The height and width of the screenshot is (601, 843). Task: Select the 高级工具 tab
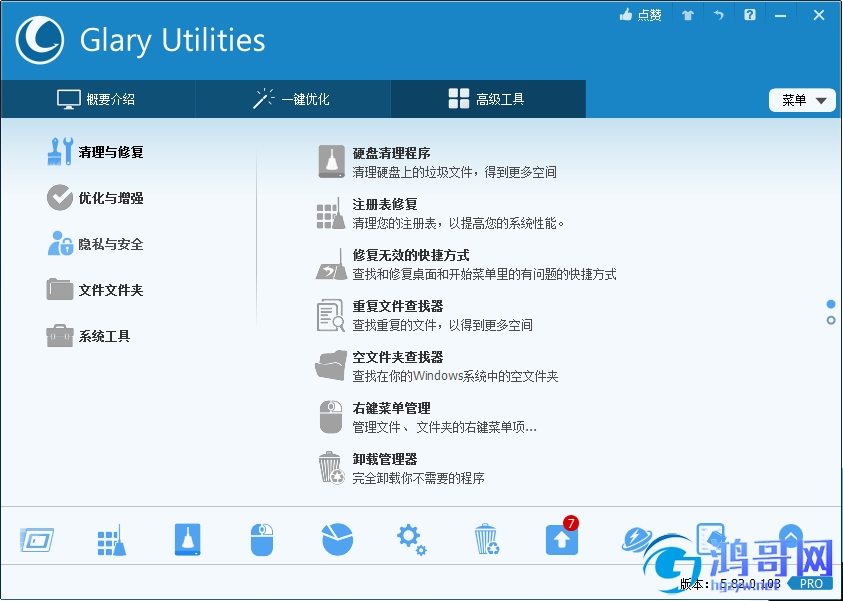tap(488, 99)
